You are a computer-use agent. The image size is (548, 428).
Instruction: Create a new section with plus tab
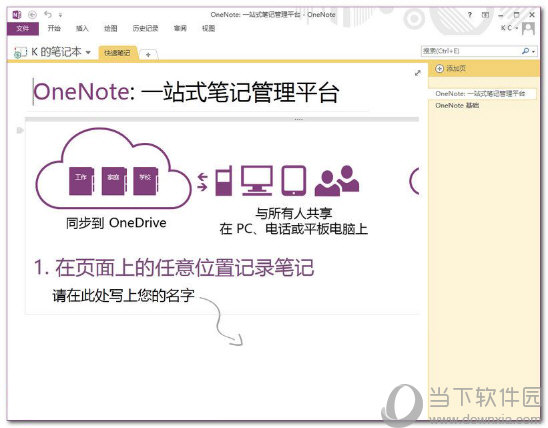pos(148,55)
